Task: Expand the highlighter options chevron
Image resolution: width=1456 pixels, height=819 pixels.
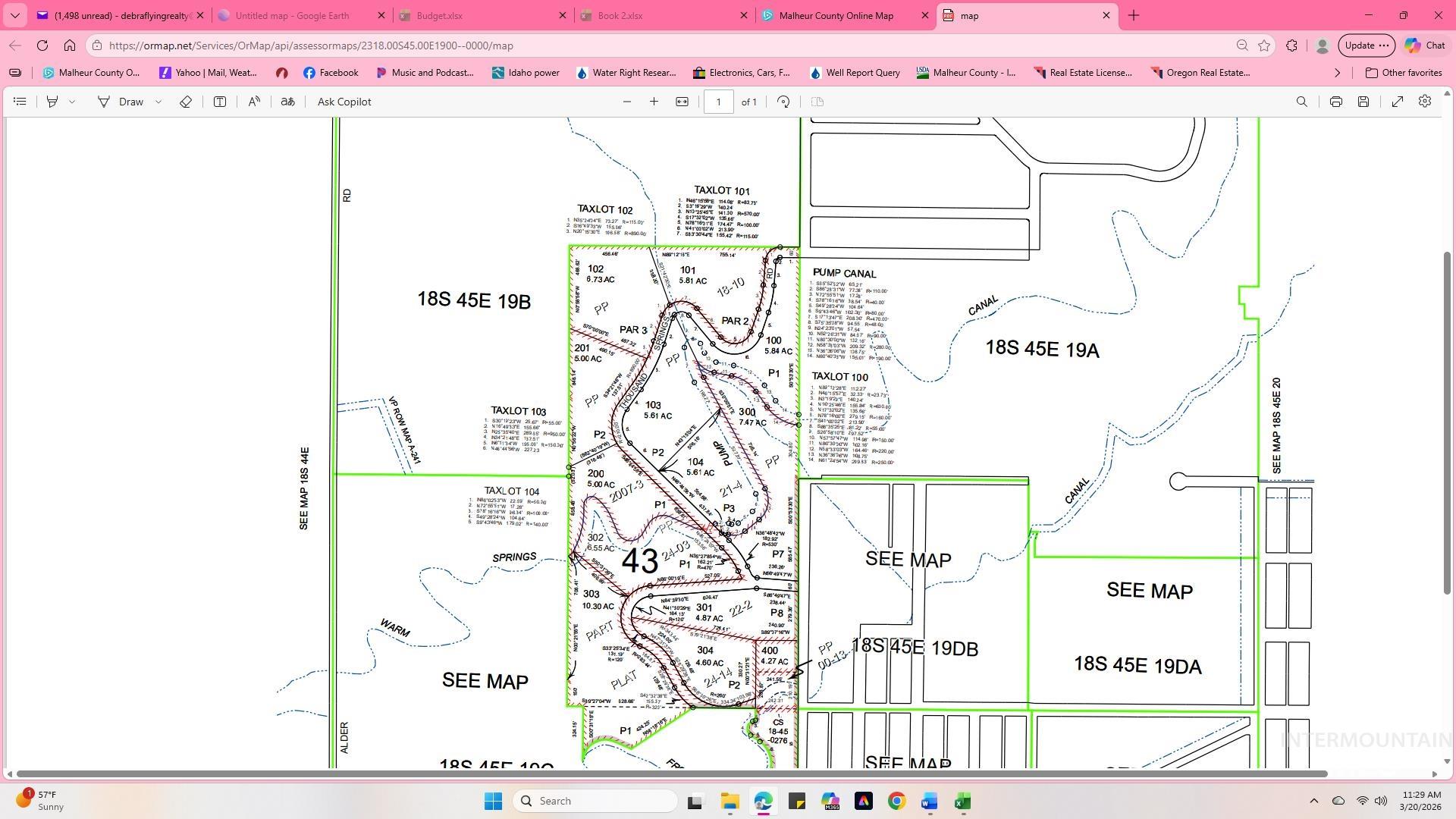Action: pos(72,101)
